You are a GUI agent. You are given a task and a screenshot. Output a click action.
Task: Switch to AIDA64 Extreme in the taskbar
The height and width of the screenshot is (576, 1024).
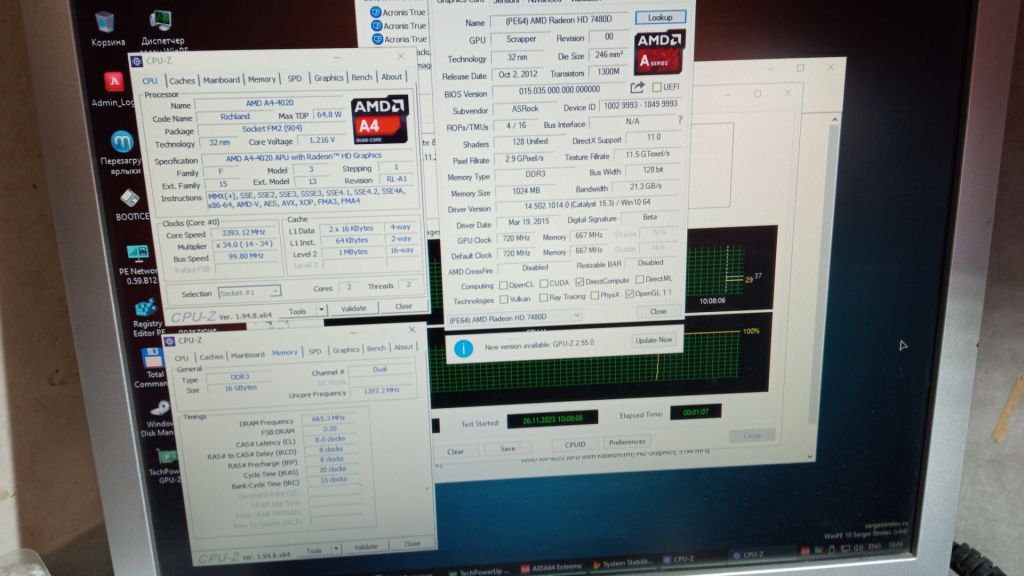(x=552, y=568)
